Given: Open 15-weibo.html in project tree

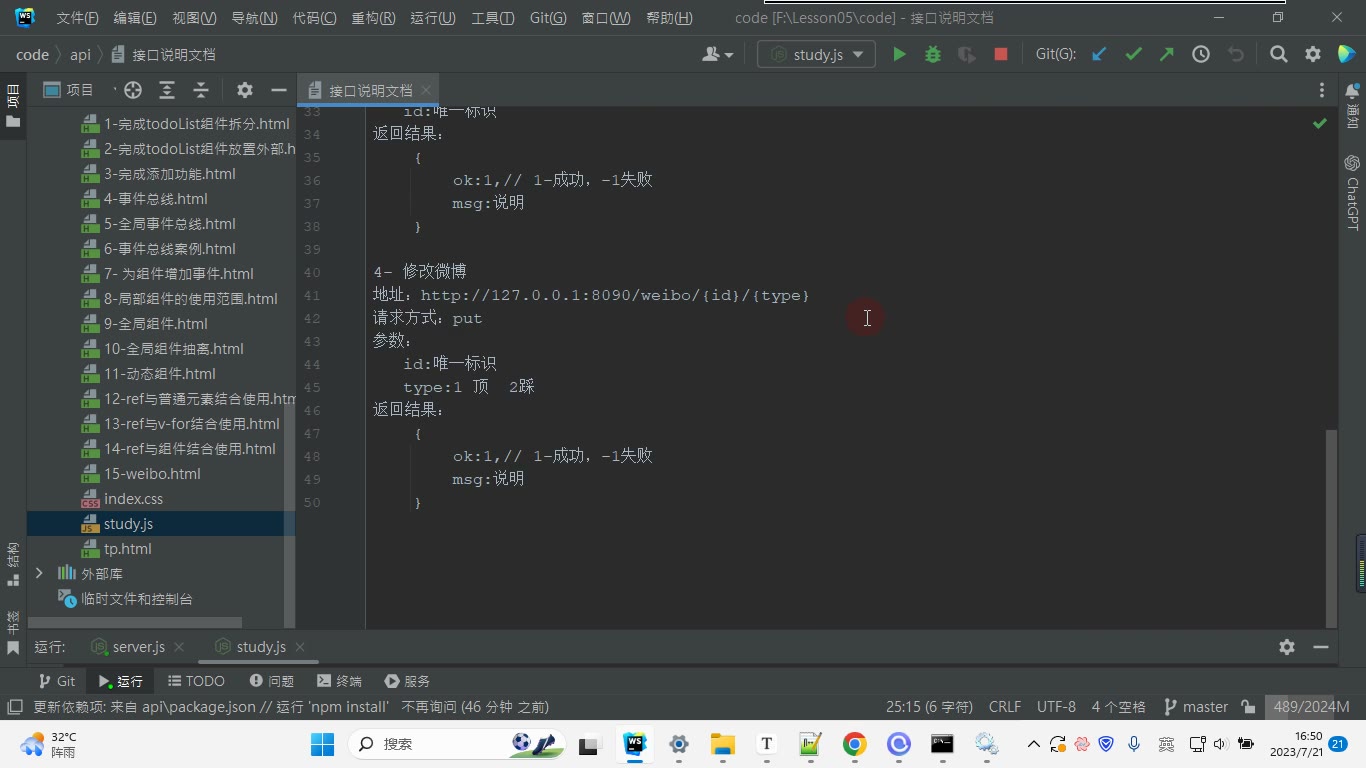Looking at the screenshot, I should [x=152, y=474].
